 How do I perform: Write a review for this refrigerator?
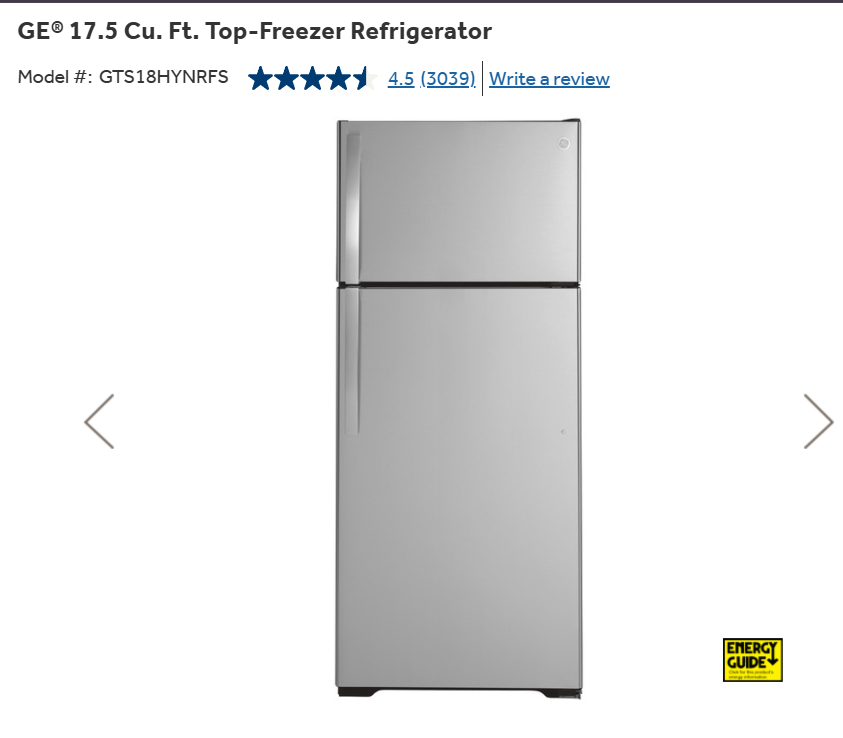(x=549, y=79)
